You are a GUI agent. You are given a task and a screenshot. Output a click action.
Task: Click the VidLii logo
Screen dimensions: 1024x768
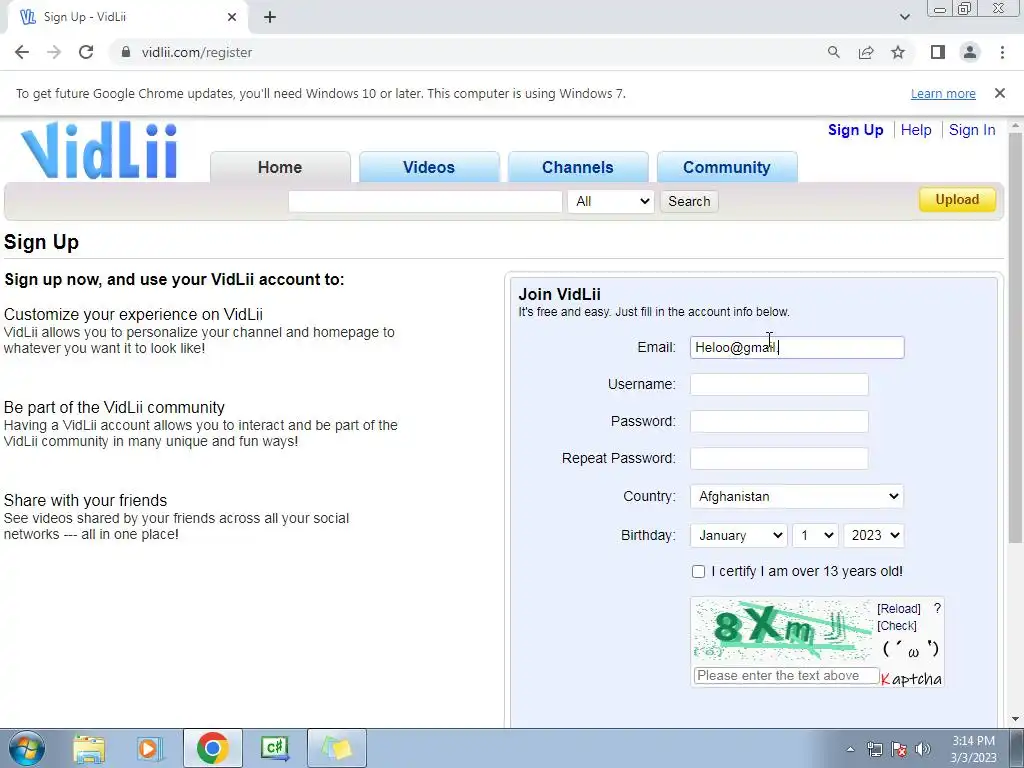(99, 150)
